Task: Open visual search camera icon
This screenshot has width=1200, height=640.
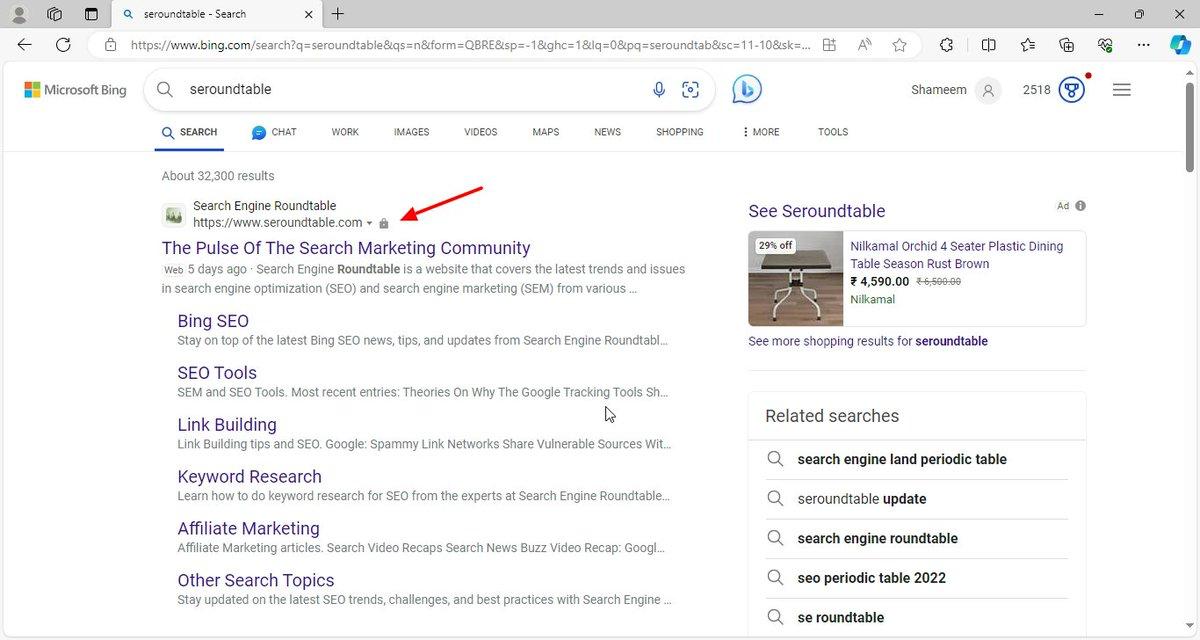Action: (x=690, y=90)
